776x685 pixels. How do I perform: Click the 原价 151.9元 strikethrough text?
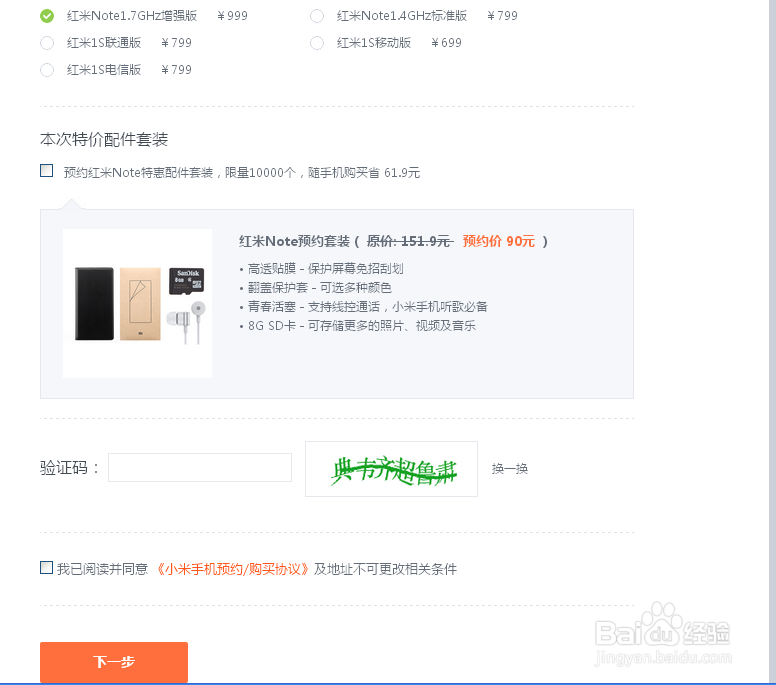(x=409, y=242)
